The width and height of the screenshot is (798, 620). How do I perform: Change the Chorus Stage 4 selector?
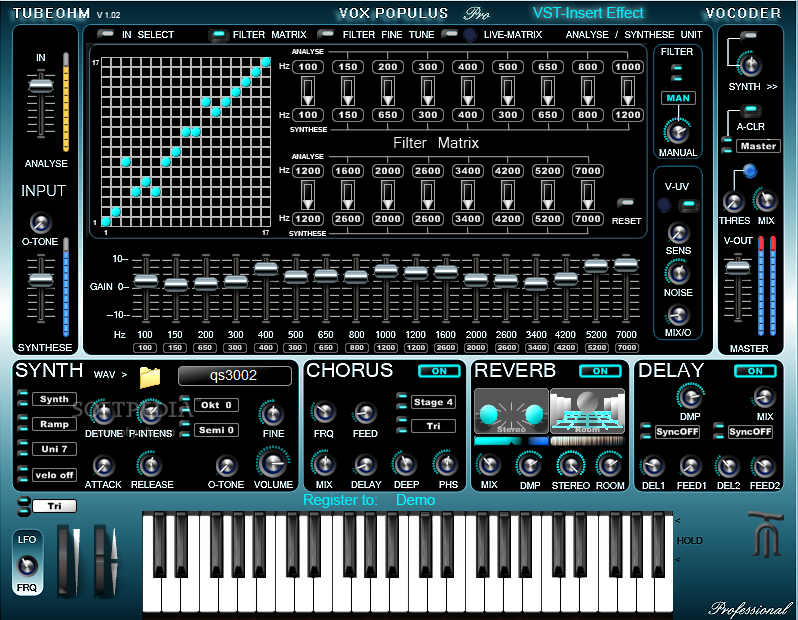click(433, 402)
